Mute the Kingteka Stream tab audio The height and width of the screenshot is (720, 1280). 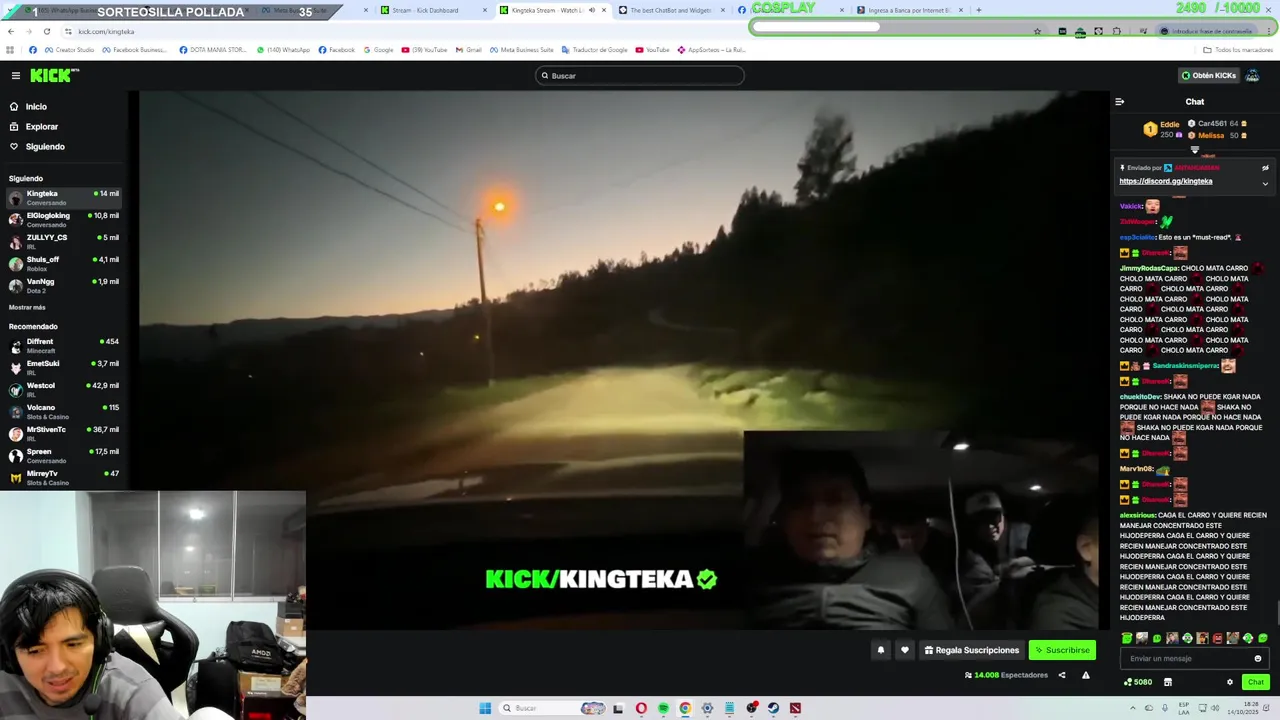[591, 10]
